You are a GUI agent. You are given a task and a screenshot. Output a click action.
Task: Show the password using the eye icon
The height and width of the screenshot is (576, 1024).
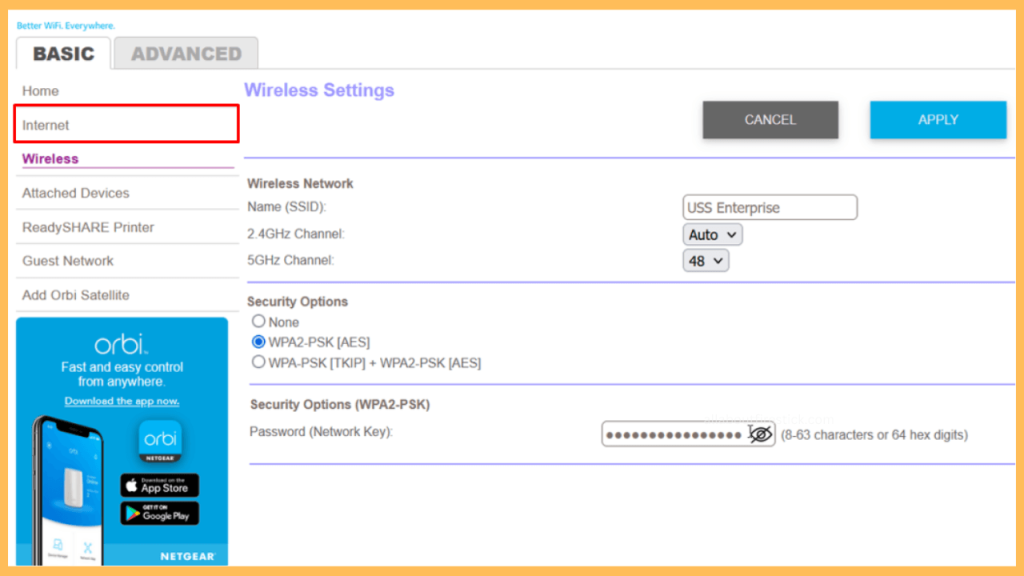(759, 434)
